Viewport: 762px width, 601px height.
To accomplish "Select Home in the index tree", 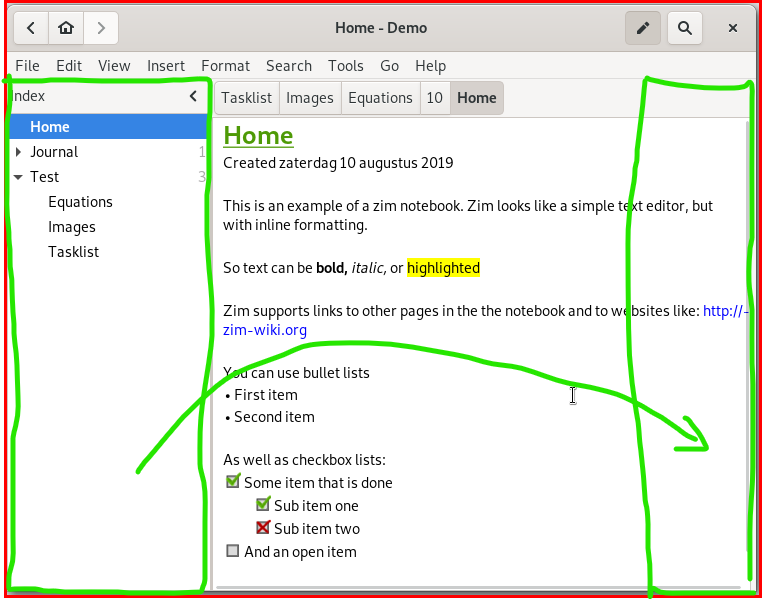I will coord(108,127).
